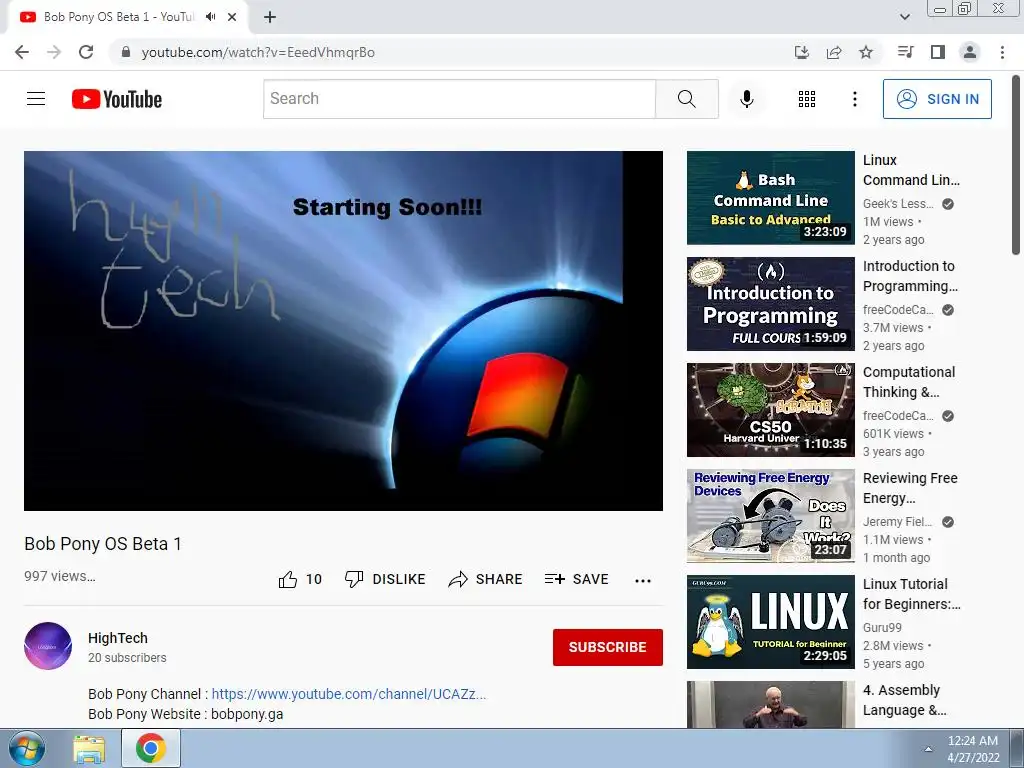Open a new Chrome tab
The width and height of the screenshot is (1024, 768).
(270, 18)
